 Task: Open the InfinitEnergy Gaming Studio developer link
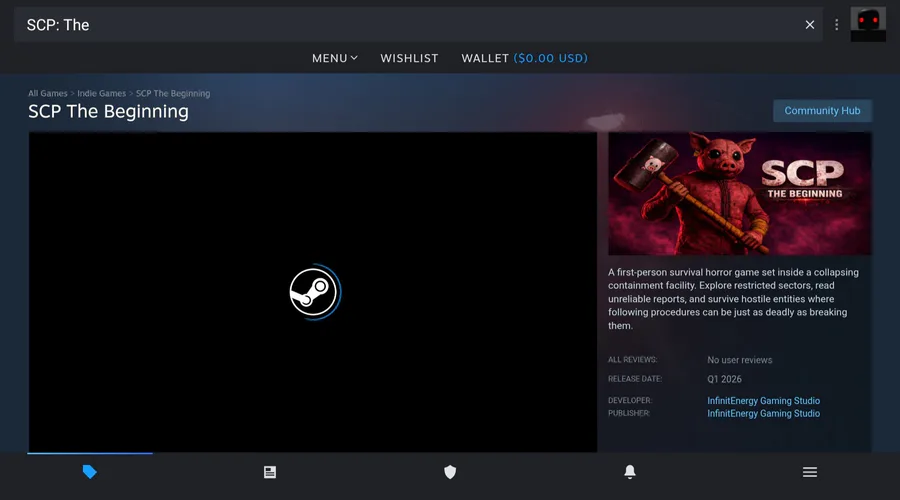tap(763, 401)
